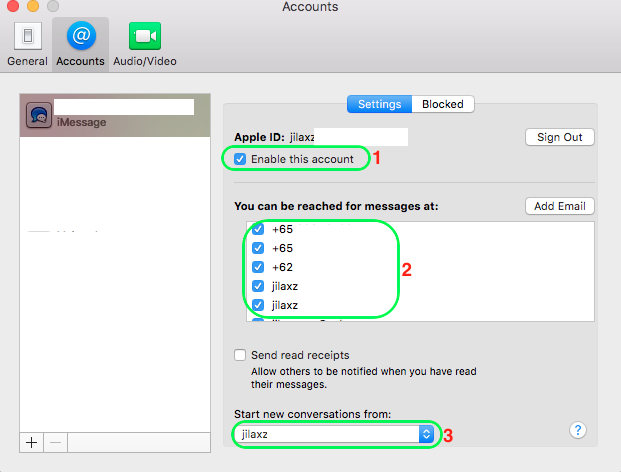The image size is (621, 472).
Task: Click the Apple ID value field
Action: 349,137
